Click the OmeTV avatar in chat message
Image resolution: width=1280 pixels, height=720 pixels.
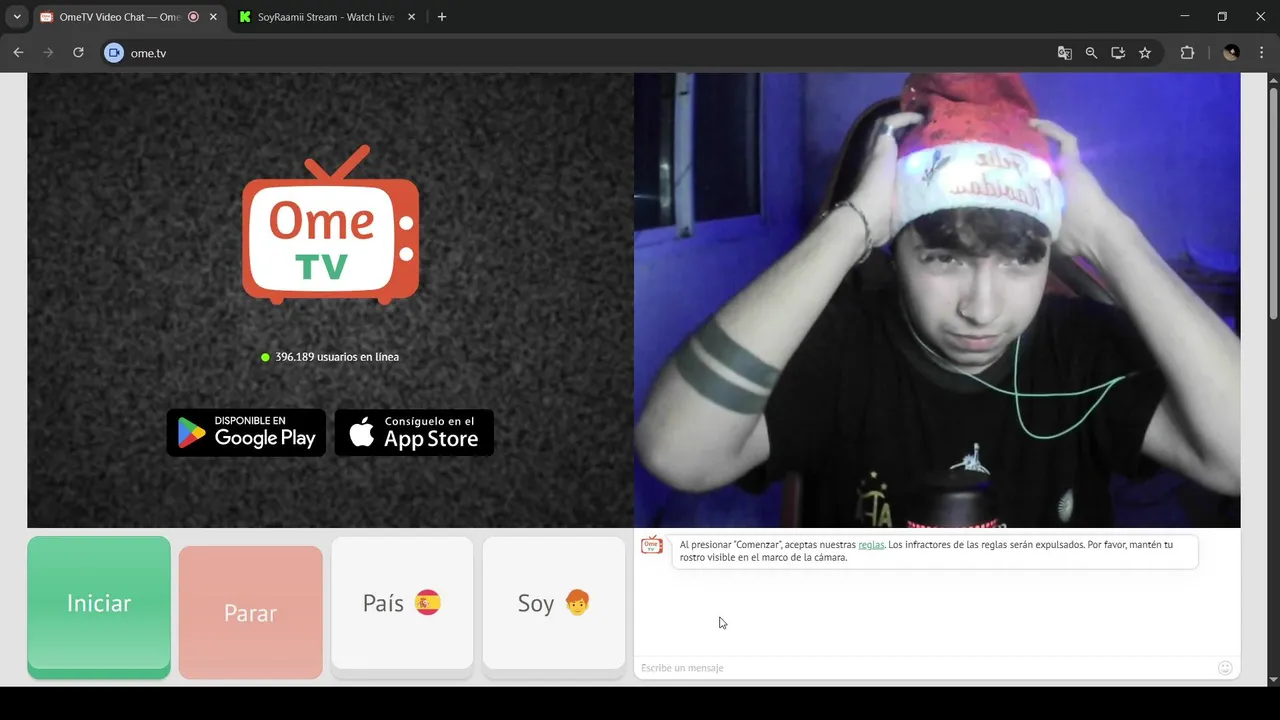[x=652, y=545]
